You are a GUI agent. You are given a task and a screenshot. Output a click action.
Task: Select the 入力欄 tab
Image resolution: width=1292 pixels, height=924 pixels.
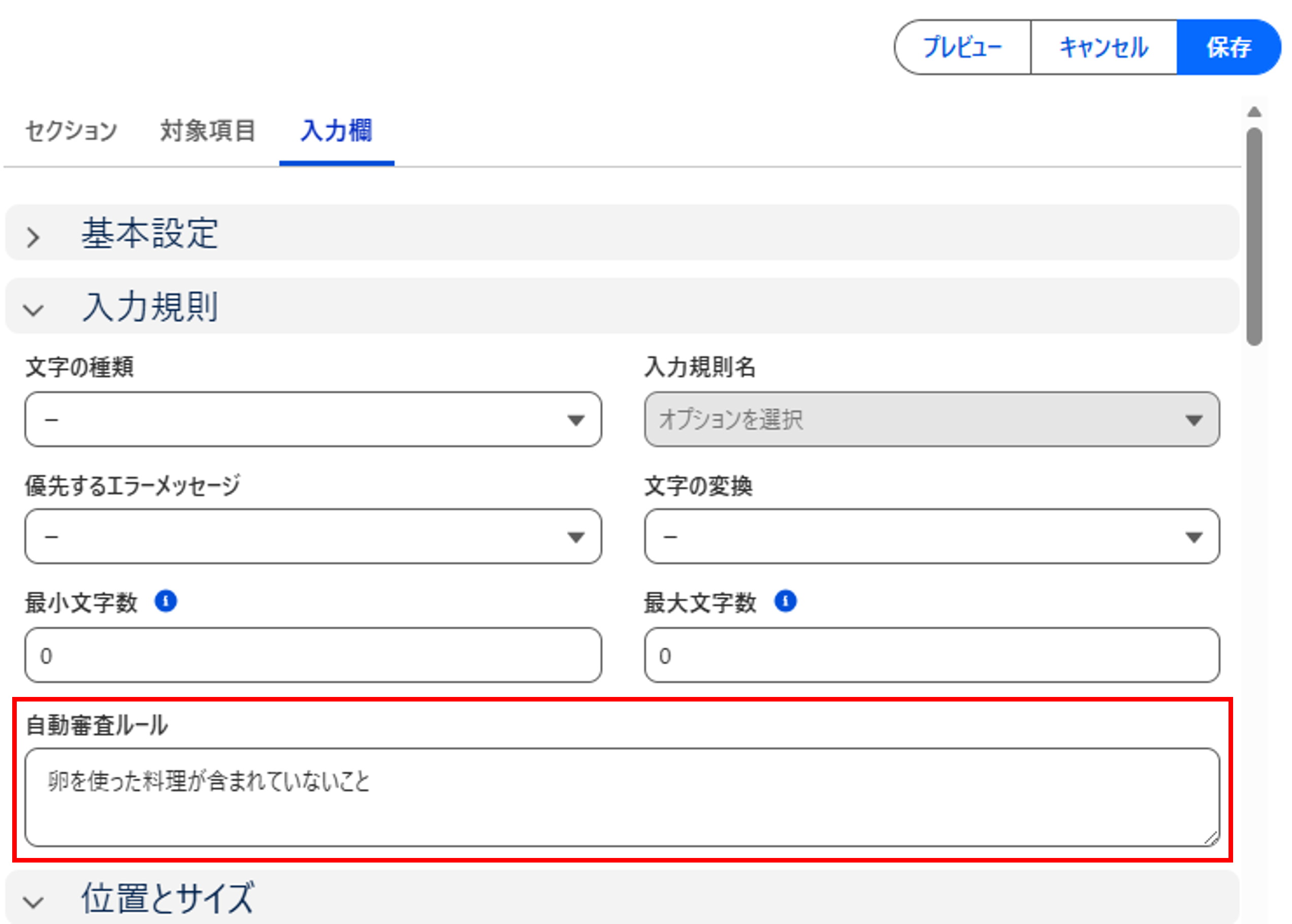click(x=336, y=131)
